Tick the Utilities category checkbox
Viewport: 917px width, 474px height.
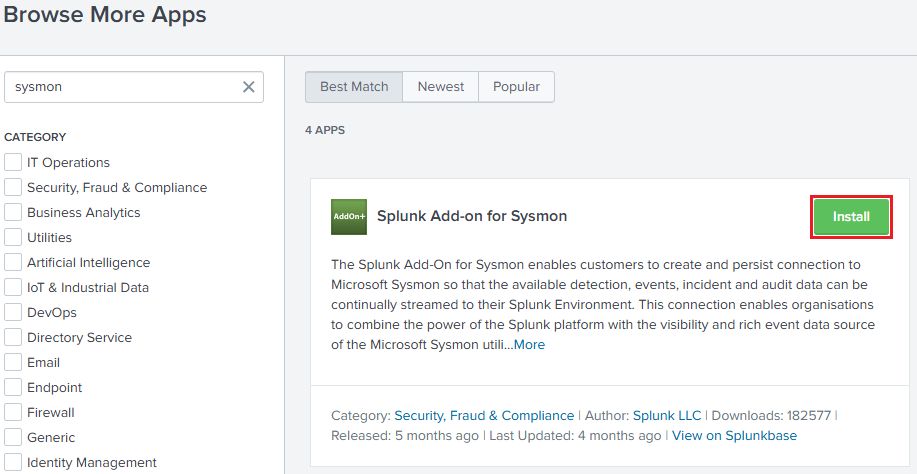[x=13, y=237]
